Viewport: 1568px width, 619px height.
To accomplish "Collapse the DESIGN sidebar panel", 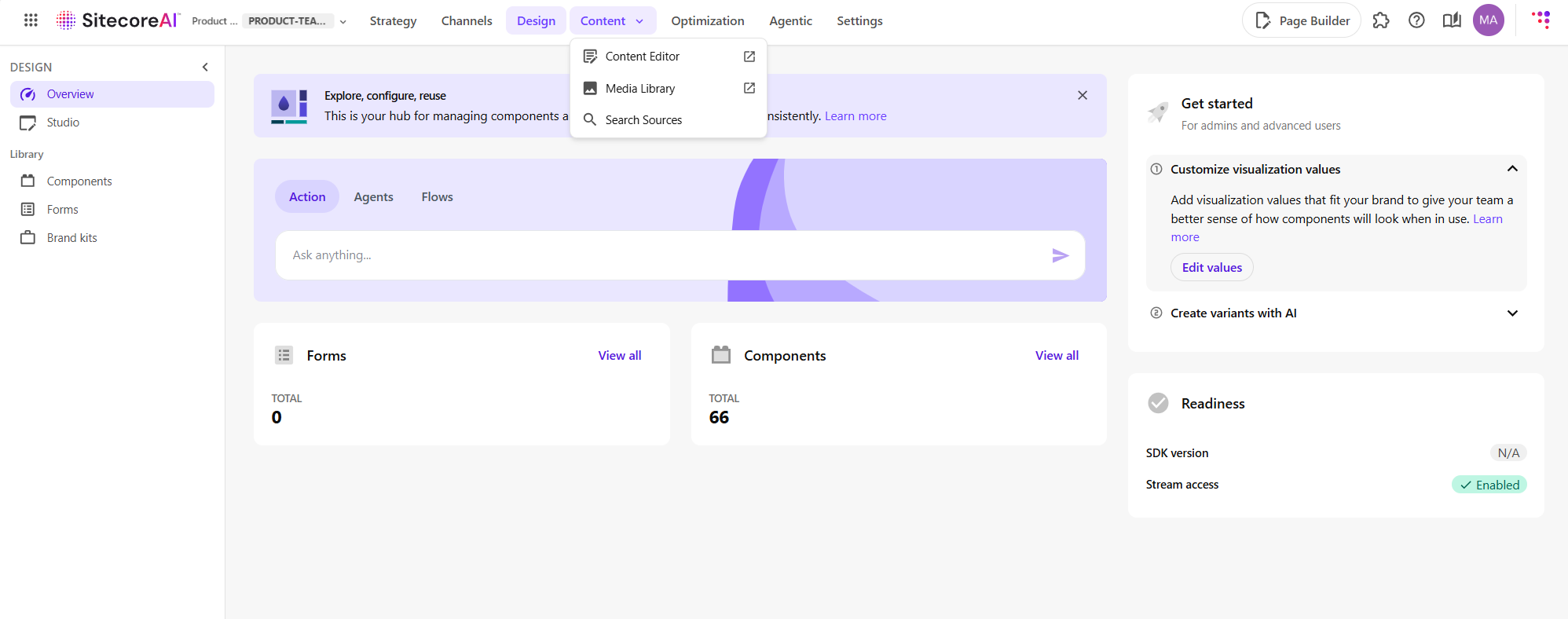I will (205, 67).
